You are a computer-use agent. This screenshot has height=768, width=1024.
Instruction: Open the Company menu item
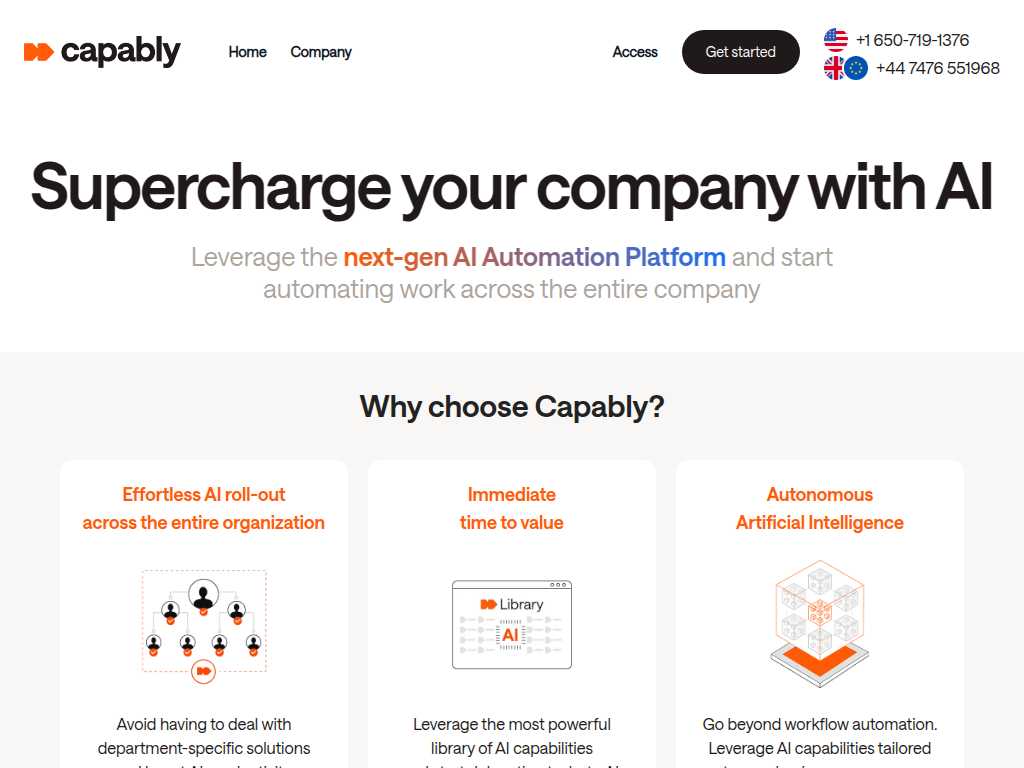pos(321,52)
